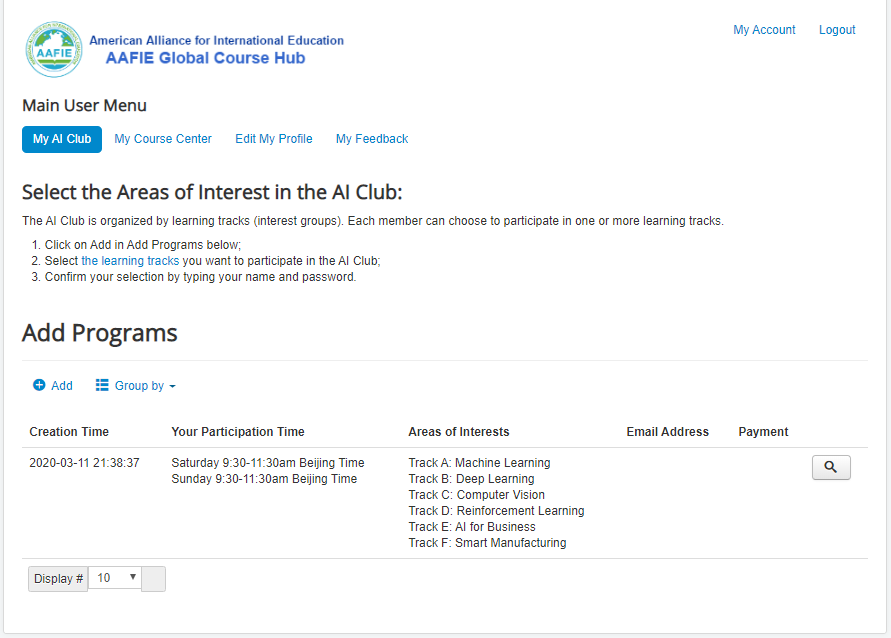Click the AAFIE globe logo

[54, 49]
